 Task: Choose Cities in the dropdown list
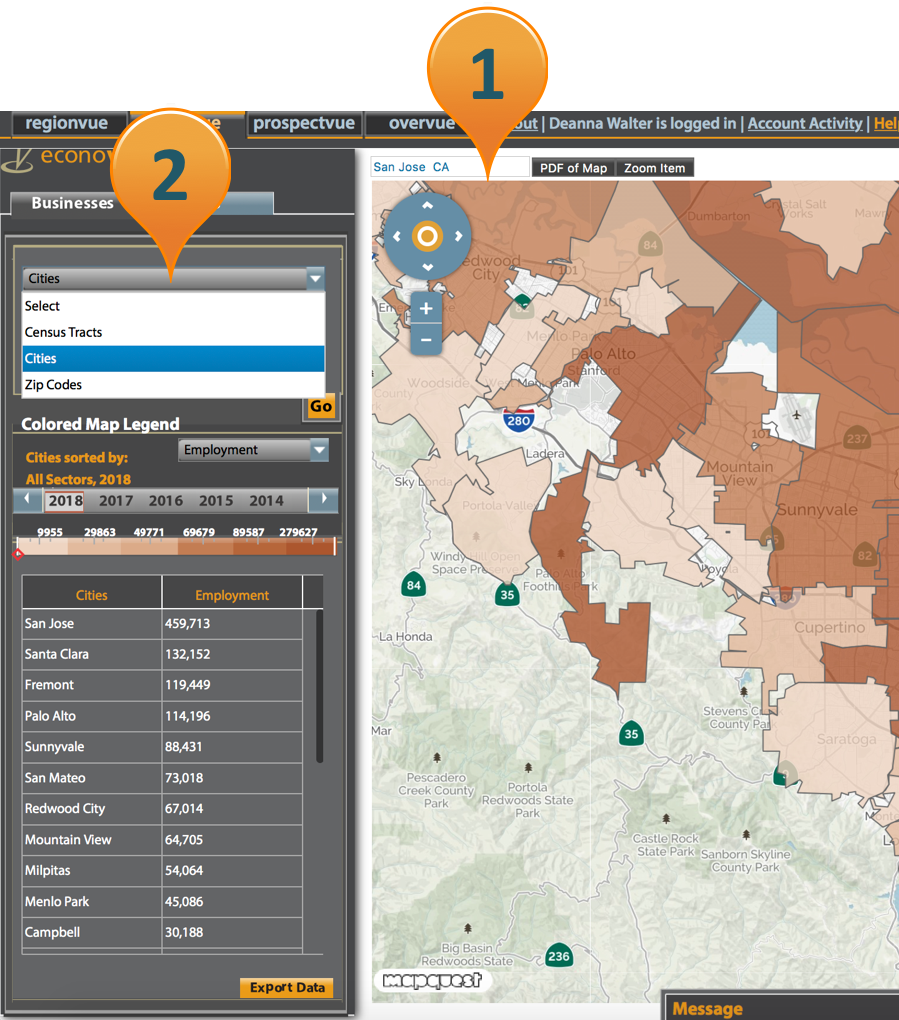(x=173, y=358)
